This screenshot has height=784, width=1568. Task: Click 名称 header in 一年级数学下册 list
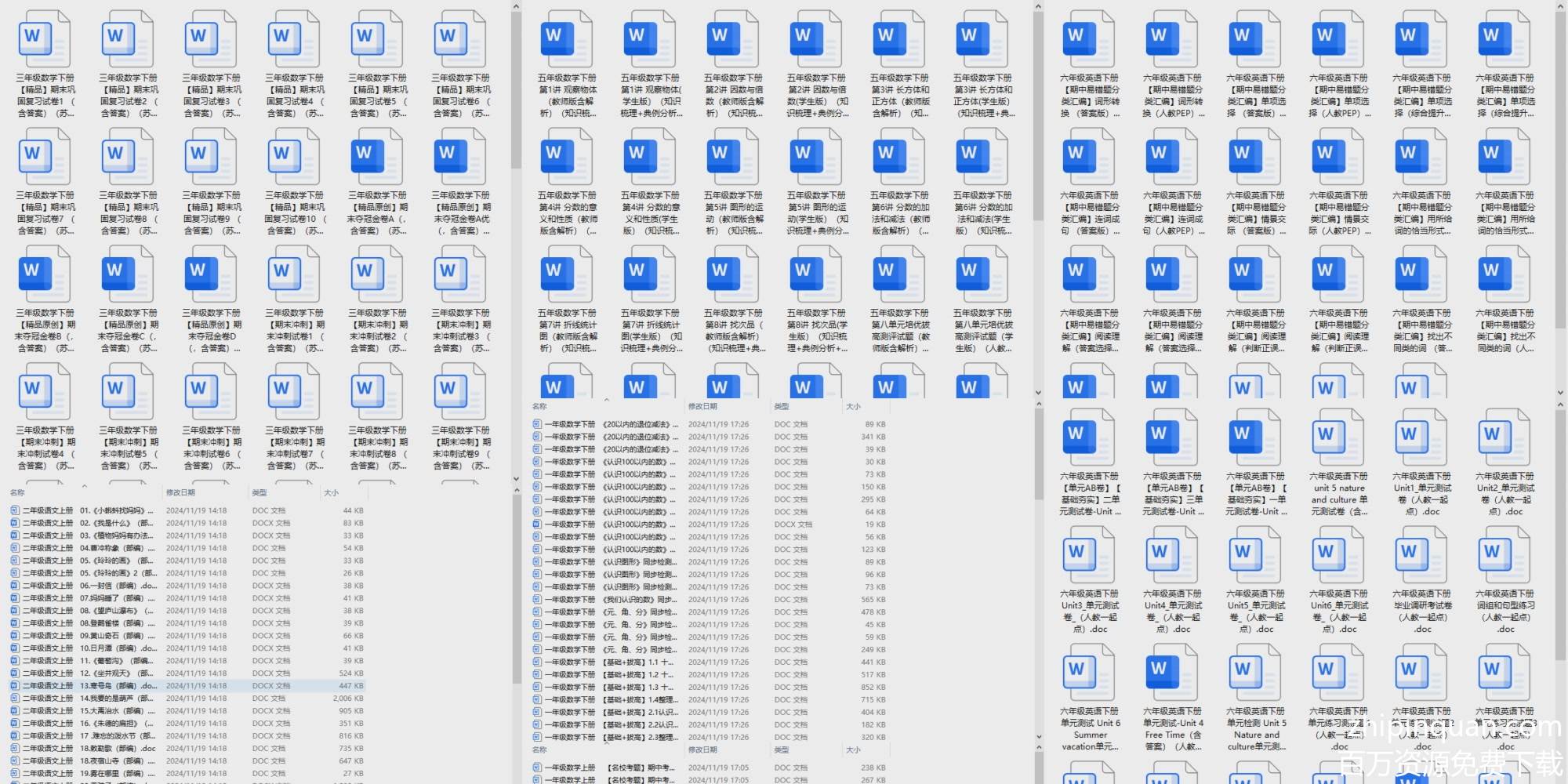(x=539, y=406)
